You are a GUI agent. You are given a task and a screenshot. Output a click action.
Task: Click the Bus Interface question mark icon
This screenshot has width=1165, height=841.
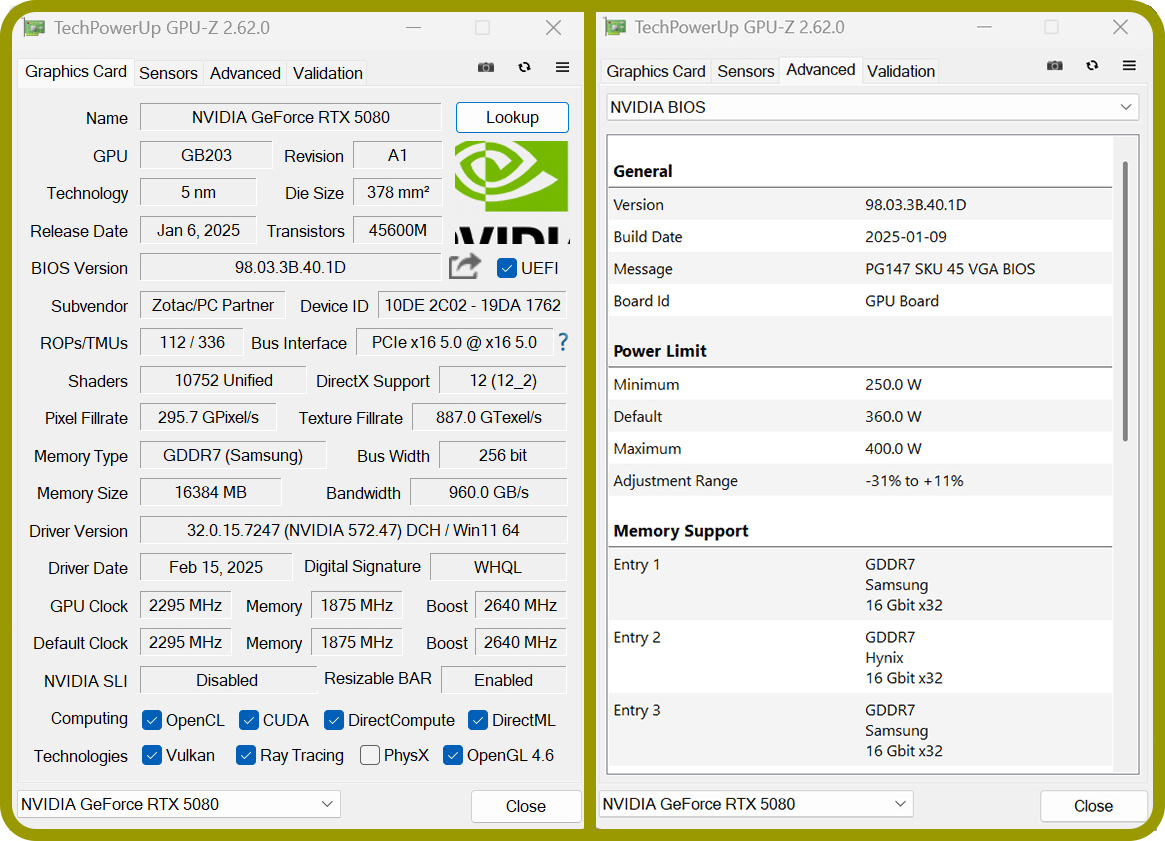point(563,342)
